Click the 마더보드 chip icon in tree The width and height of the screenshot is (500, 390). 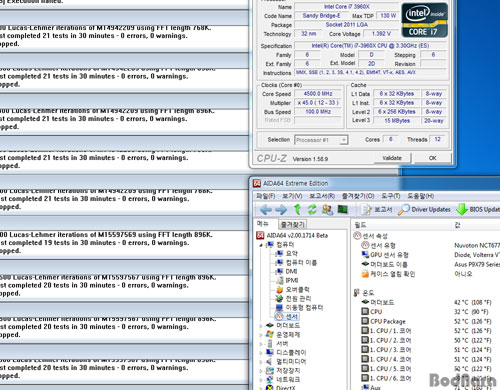[270, 325]
